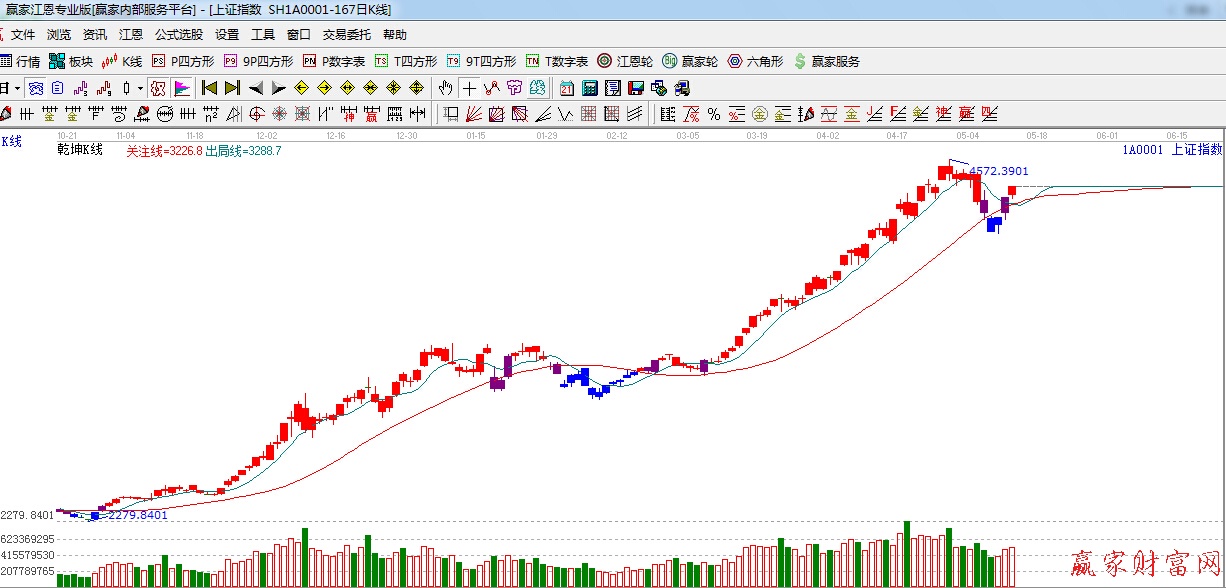Screen dimensions: 1226x588
Task: Toggle the colored flag indicator button
Action: pyautogui.click(x=181, y=88)
